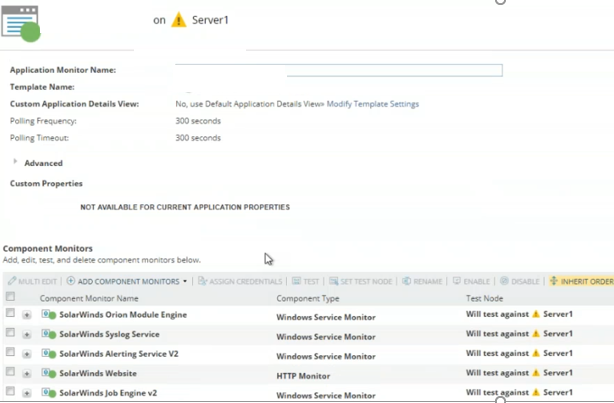The image size is (614, 403).
Task: Click status icon of SolarWinds Syslog Service
Action: pyautogui.click(x=49, y=334)
